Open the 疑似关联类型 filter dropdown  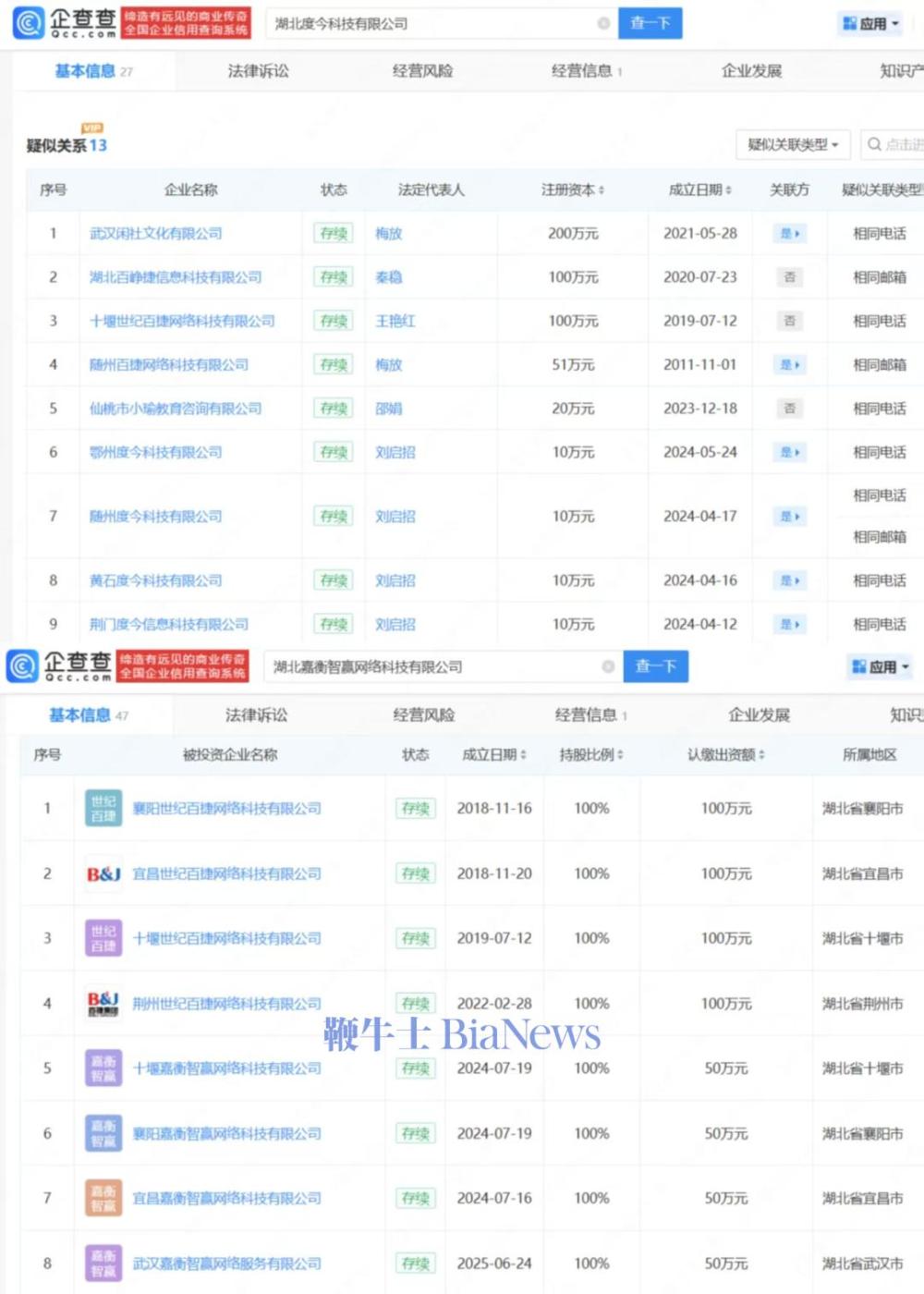coord(793,144)
